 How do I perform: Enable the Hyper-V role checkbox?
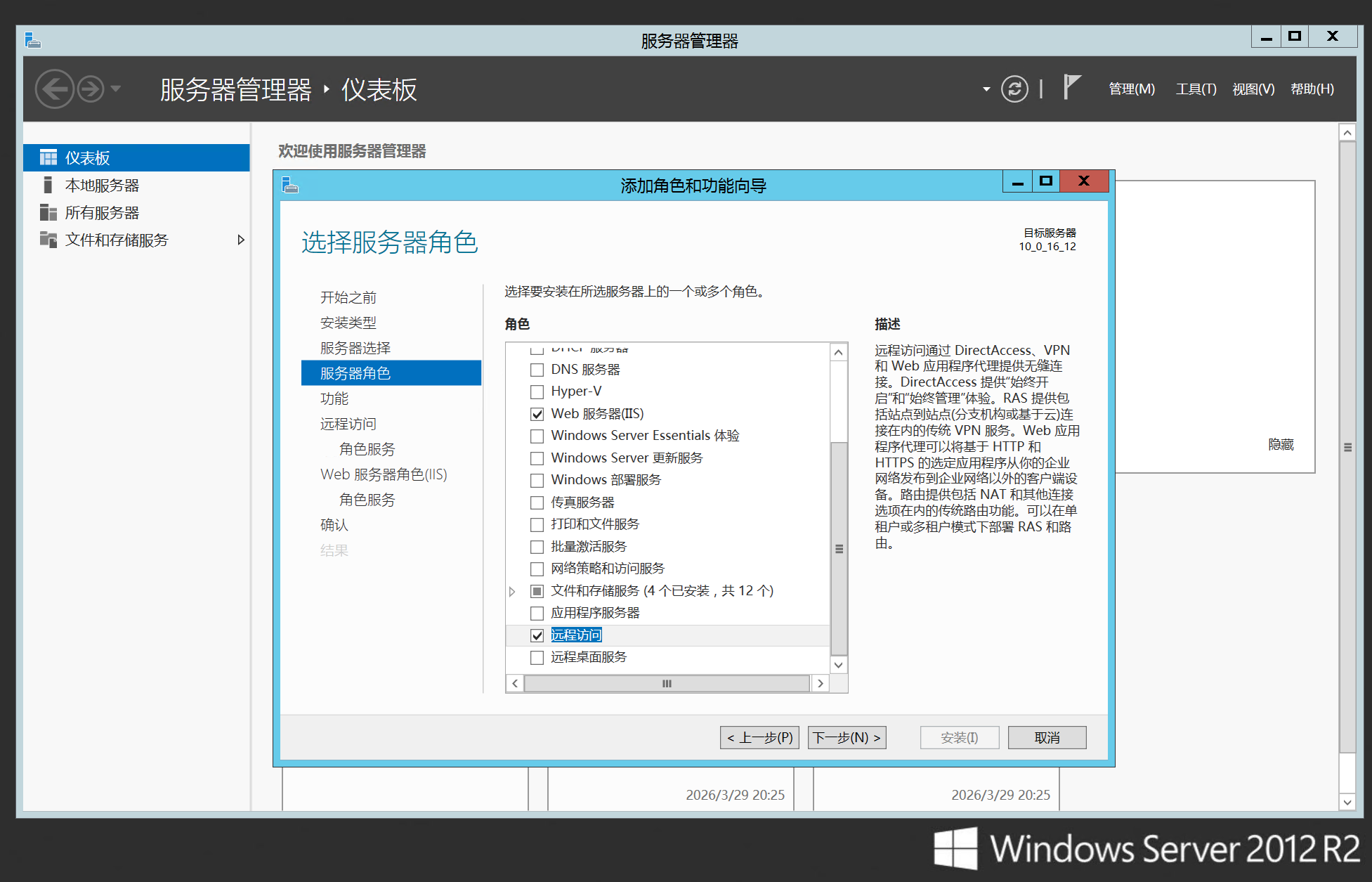tap(537, 391)
